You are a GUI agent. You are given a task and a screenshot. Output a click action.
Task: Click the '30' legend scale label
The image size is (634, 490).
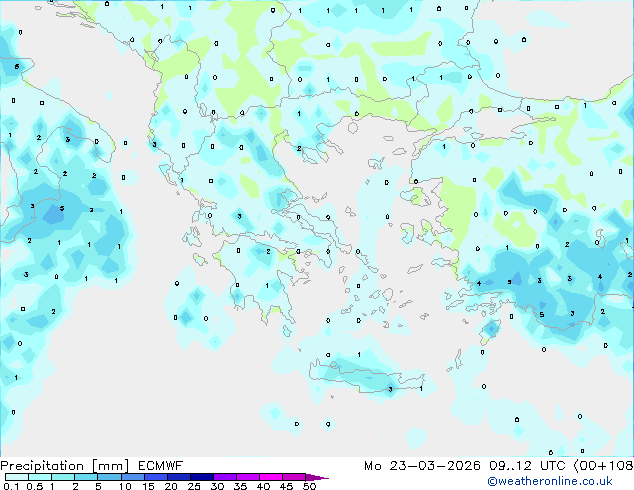[x=217, y=486]
